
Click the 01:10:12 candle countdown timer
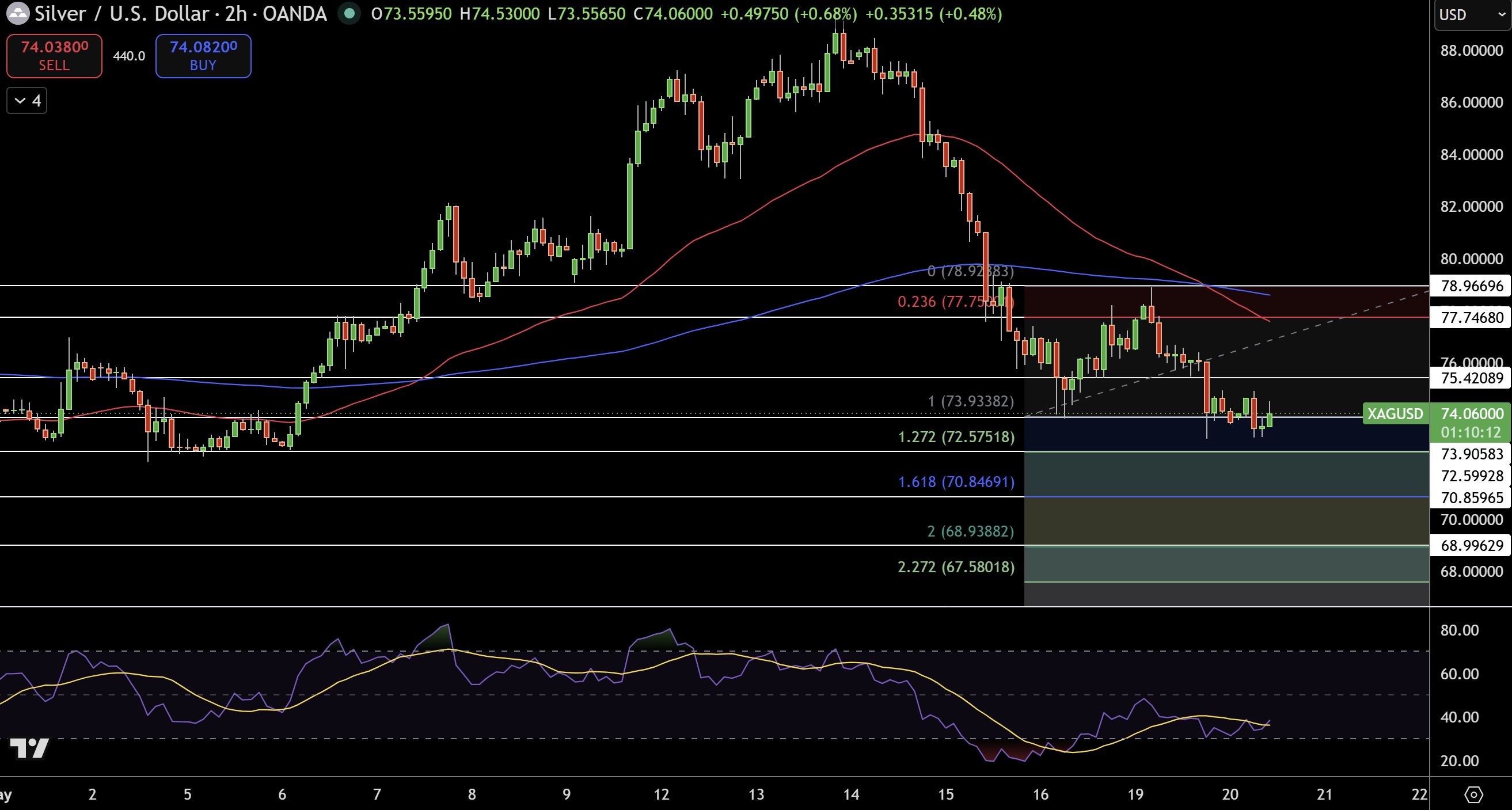(1471, 432)
